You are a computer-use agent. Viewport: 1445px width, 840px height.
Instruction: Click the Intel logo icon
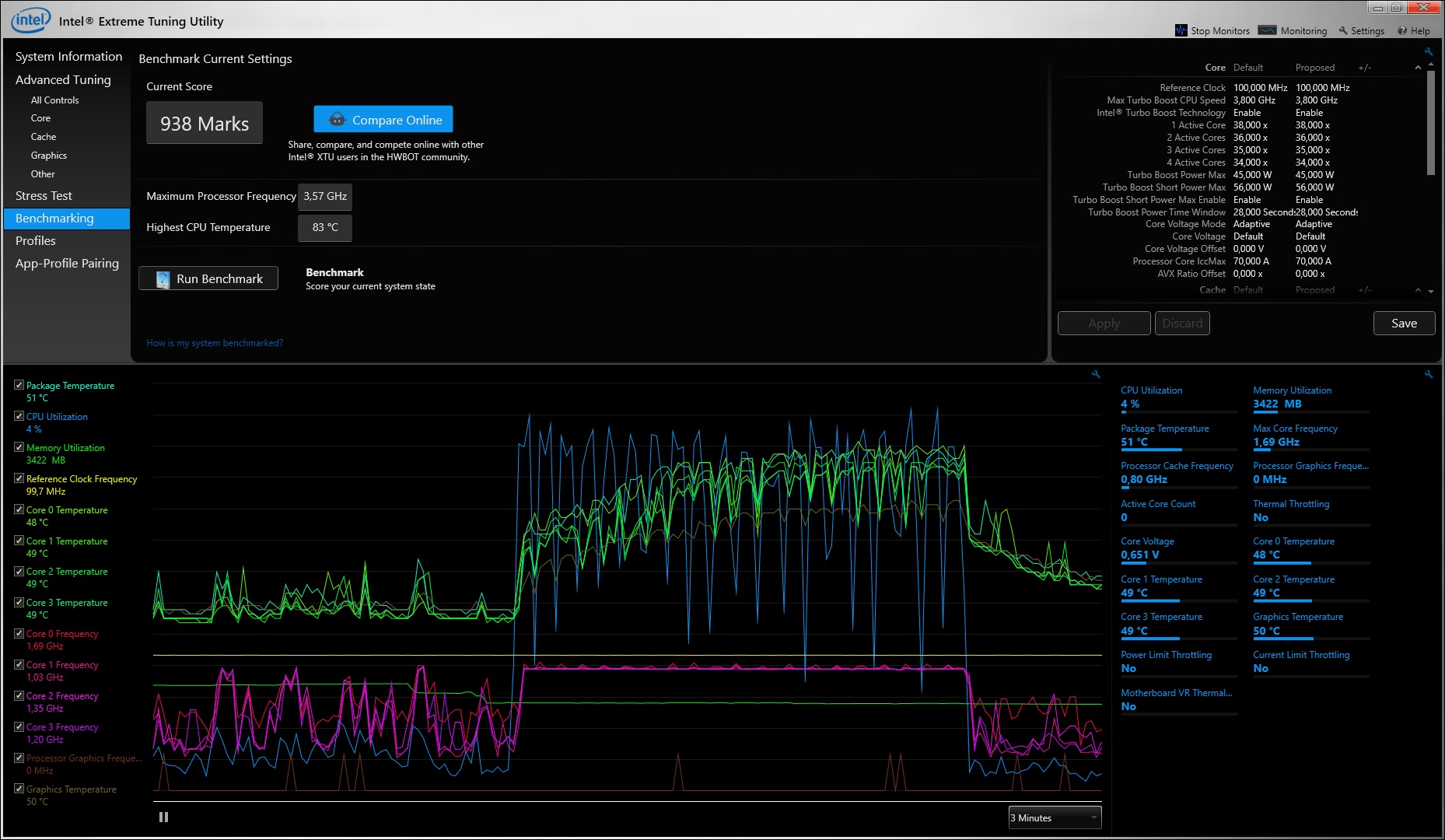coord(31,19)
